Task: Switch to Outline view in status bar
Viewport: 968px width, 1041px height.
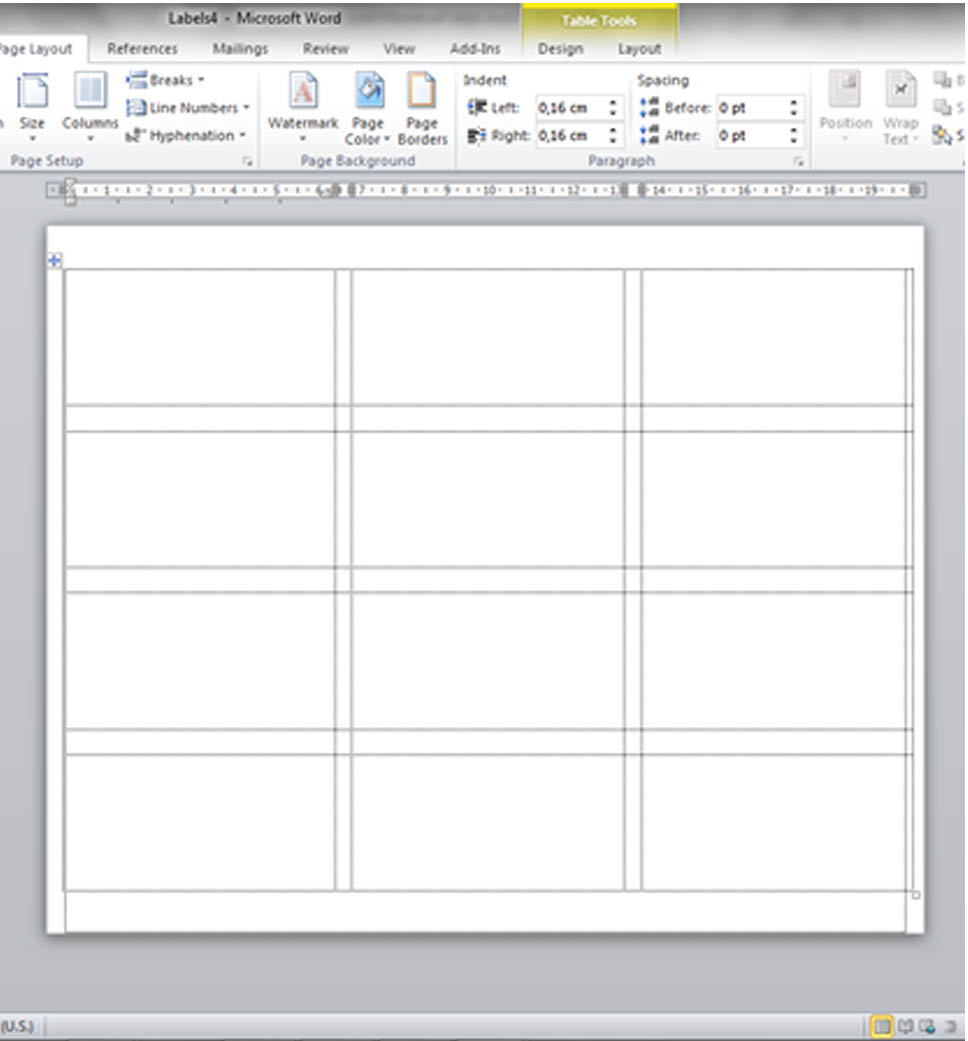Action: [x=949, y=1026]
